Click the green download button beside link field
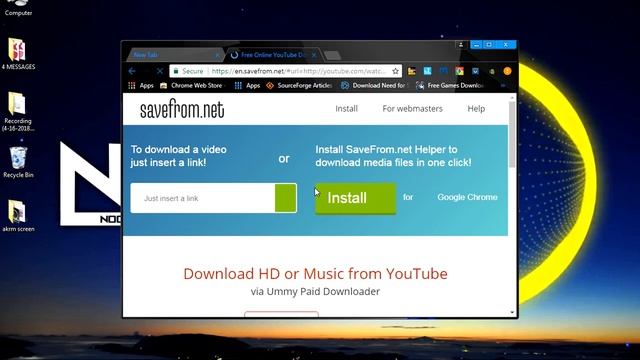 (286, 198)
